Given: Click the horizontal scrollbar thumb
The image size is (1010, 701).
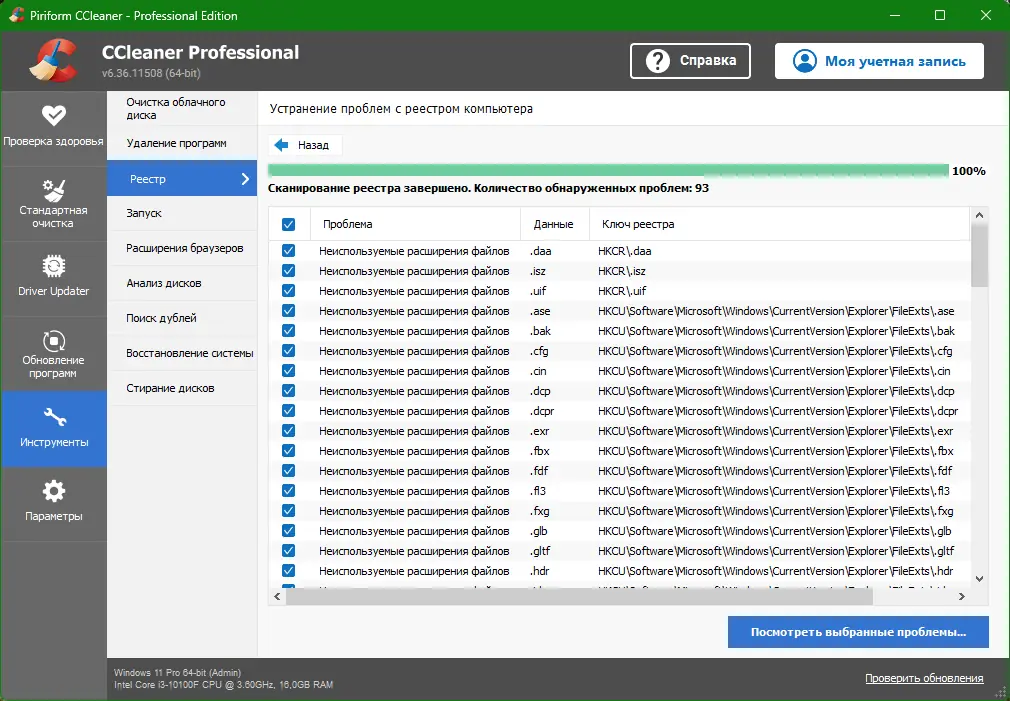Looking at the screenshot, I should coord(579,597).
